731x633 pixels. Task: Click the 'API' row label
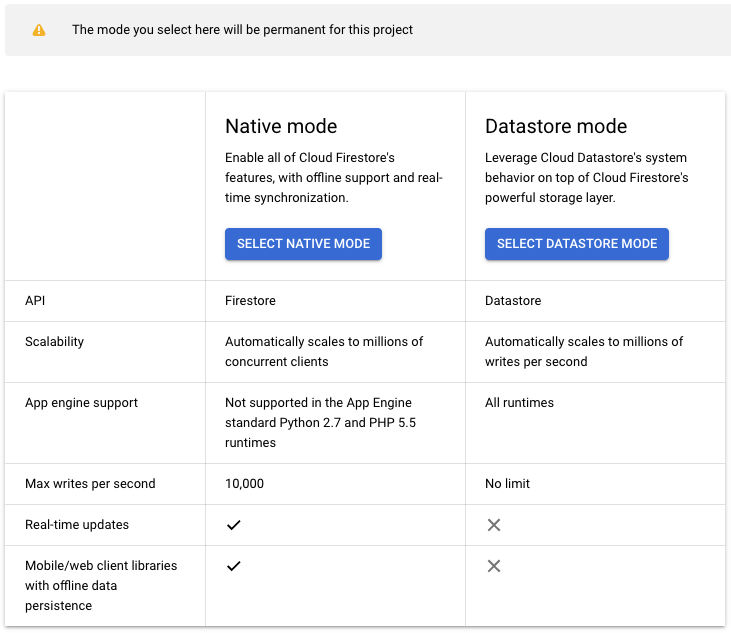coord(35,301)
